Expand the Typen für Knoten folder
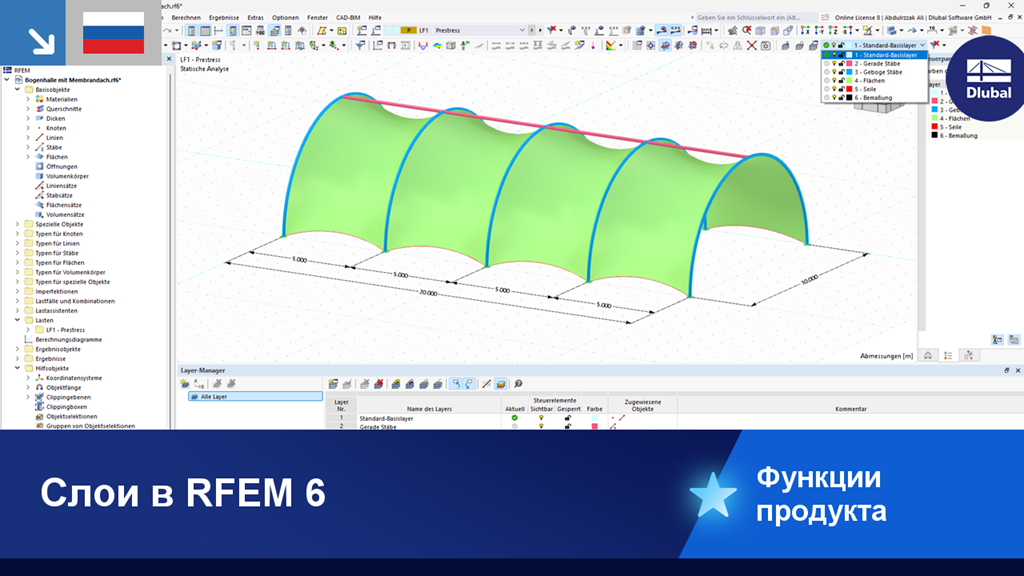The image size is (1024, 576). (15, 233)
